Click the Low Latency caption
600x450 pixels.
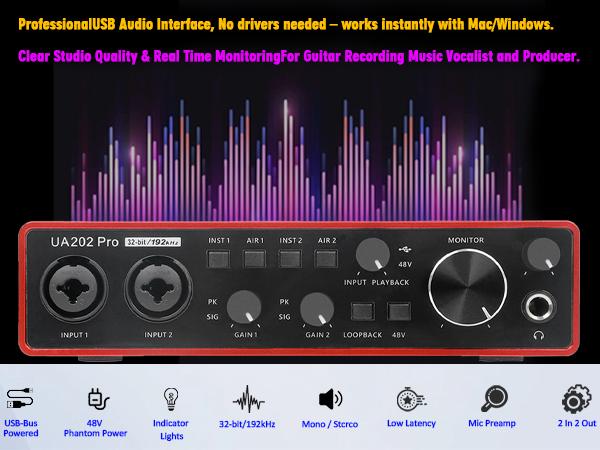coord(411,423)
